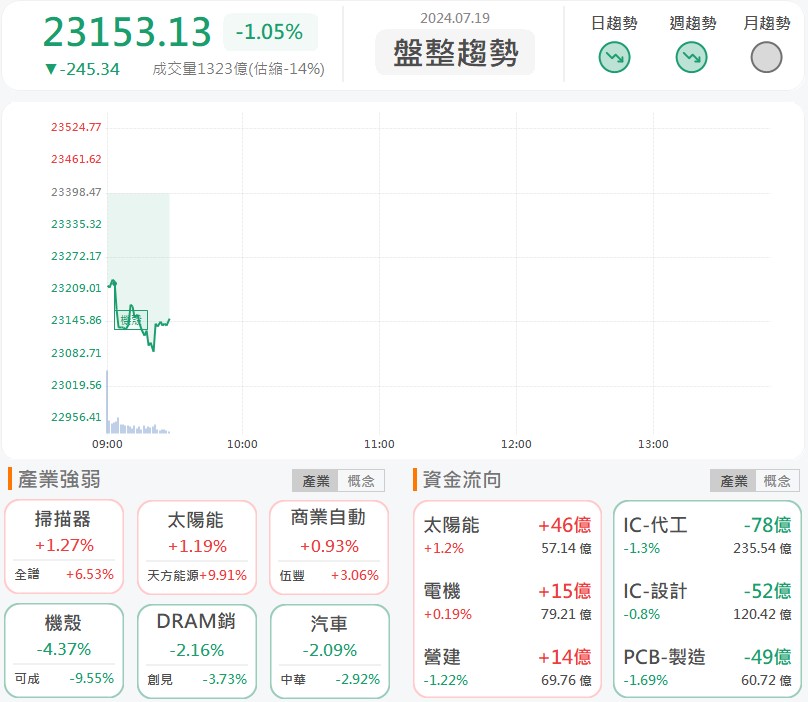This screenshot has width=808, height=702.
Task: Click the monthly trend 月趨勢 gray circle icon
Action: 766,57
